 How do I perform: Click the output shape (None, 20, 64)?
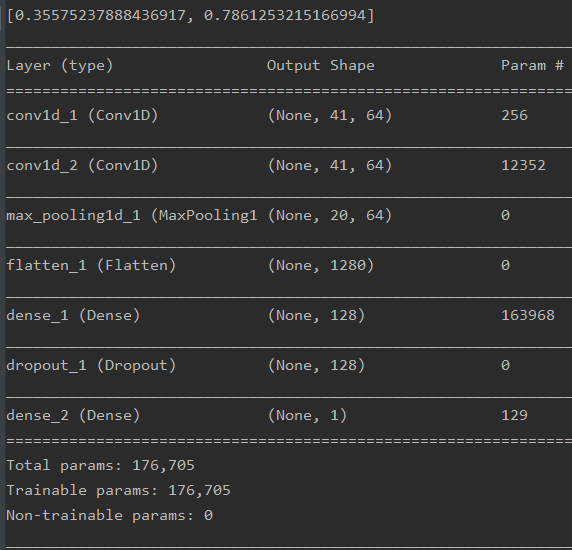[x=330, y=216]
